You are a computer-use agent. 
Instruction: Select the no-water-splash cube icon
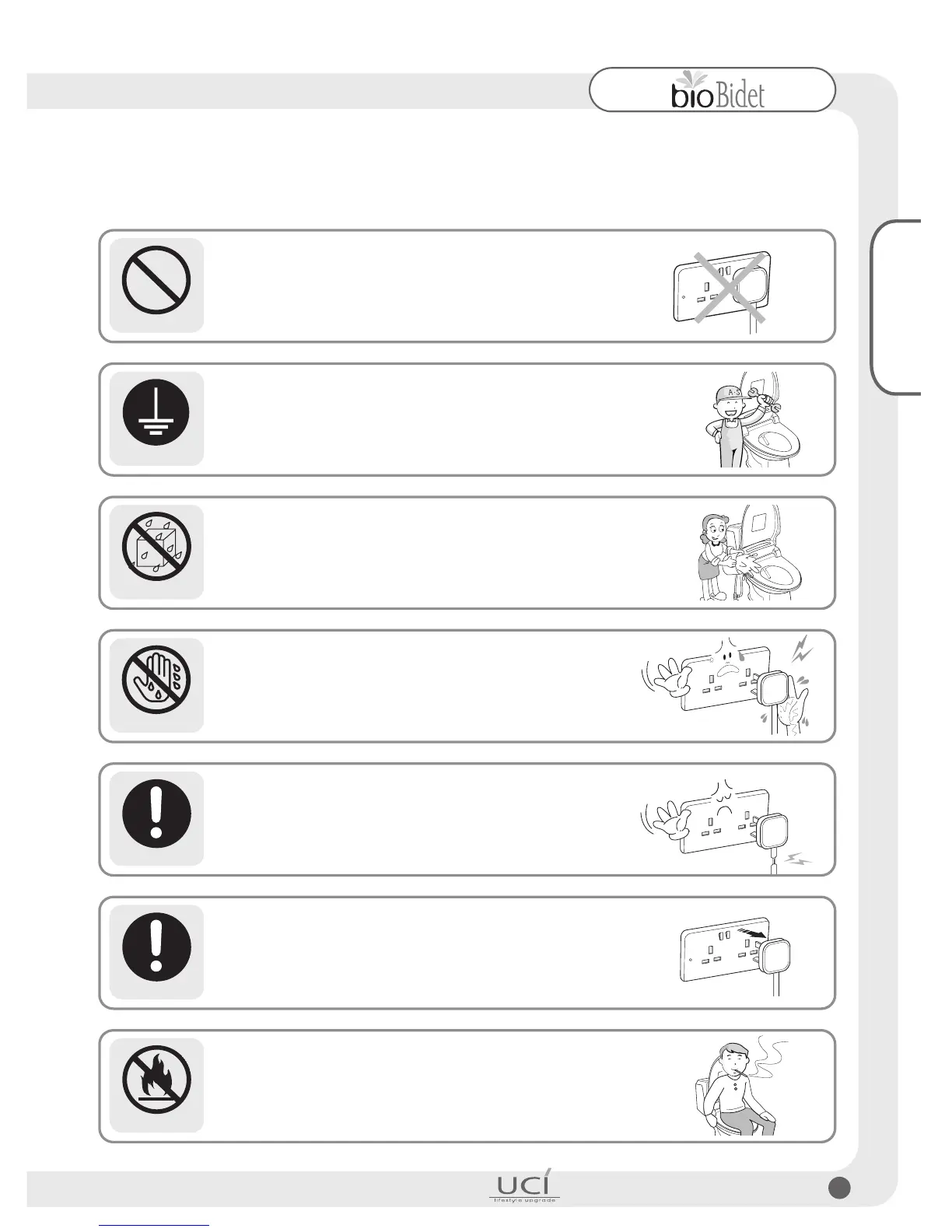pyautogui.click(x=156, y=548)
